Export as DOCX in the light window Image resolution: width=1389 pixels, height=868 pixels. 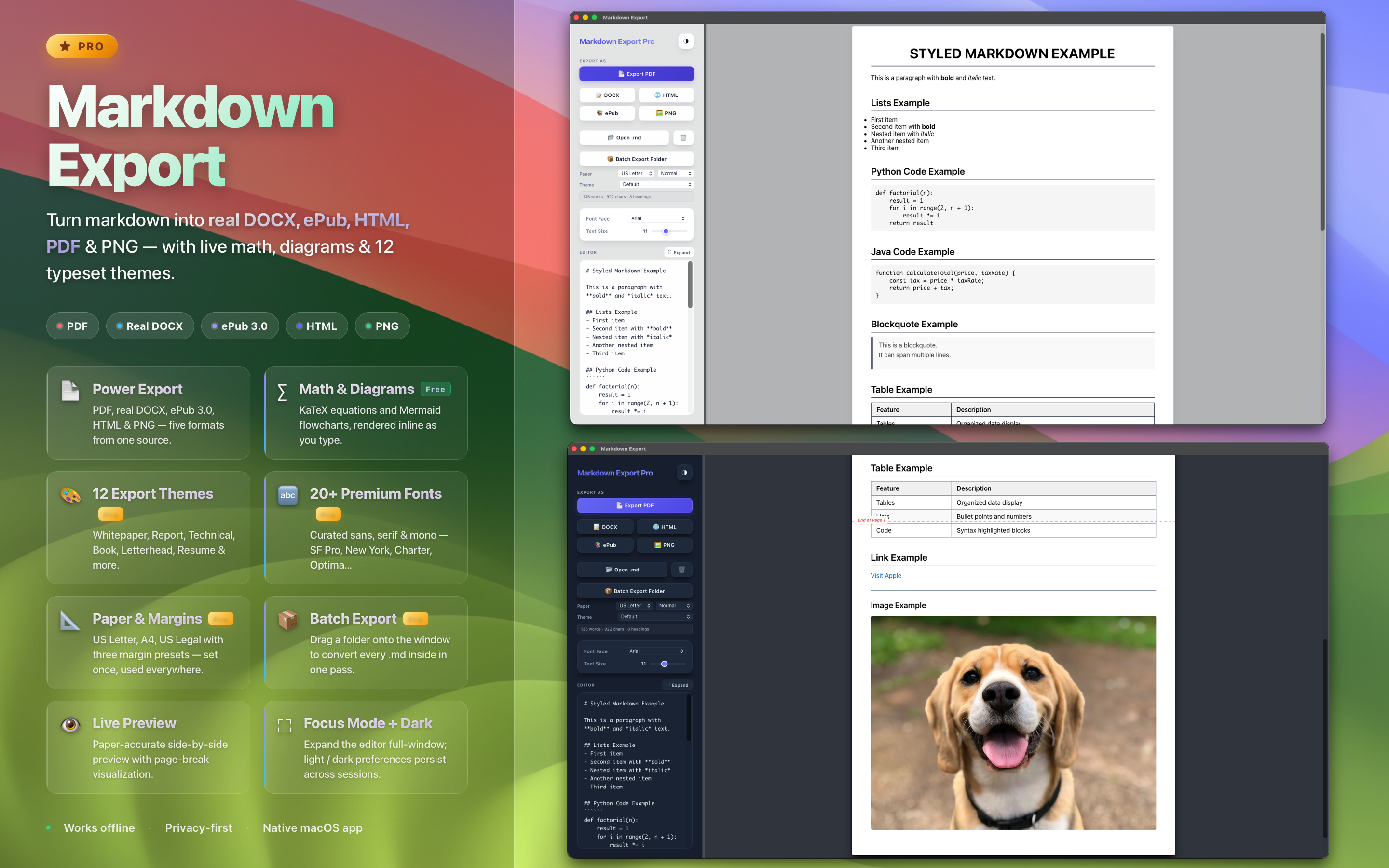tap(607, 95)
